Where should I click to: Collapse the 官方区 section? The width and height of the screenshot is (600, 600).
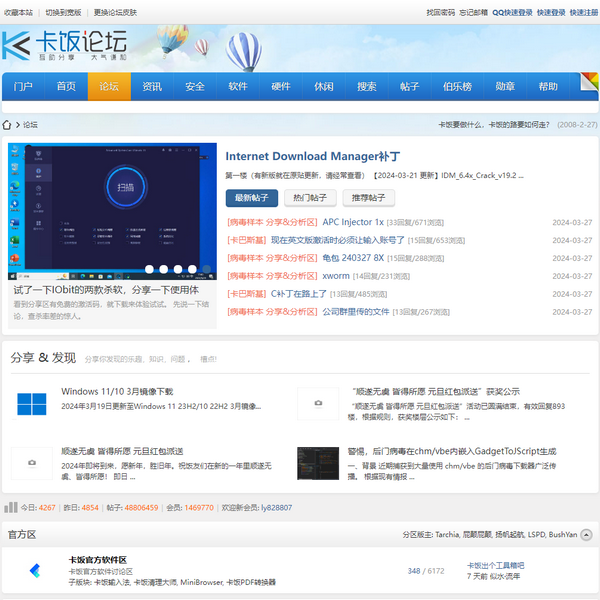(x=586, y=535)
